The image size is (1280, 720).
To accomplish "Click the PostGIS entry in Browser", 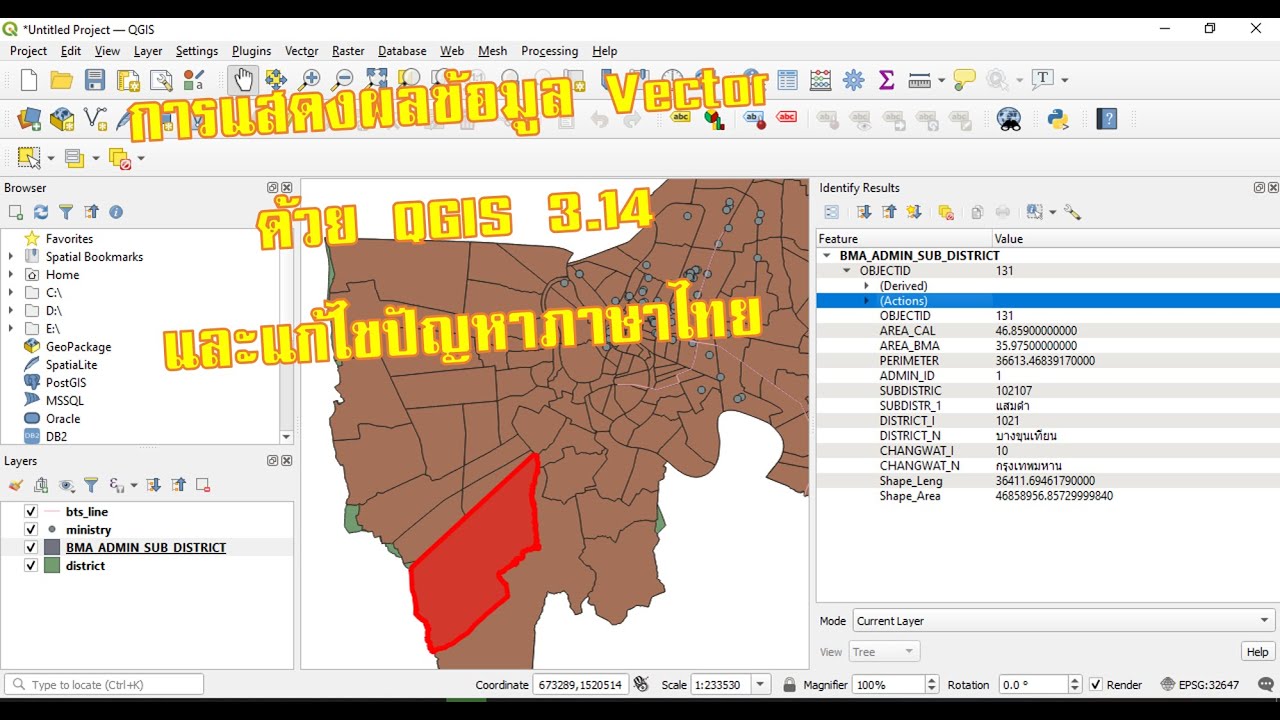I will (x=66, y=383).
